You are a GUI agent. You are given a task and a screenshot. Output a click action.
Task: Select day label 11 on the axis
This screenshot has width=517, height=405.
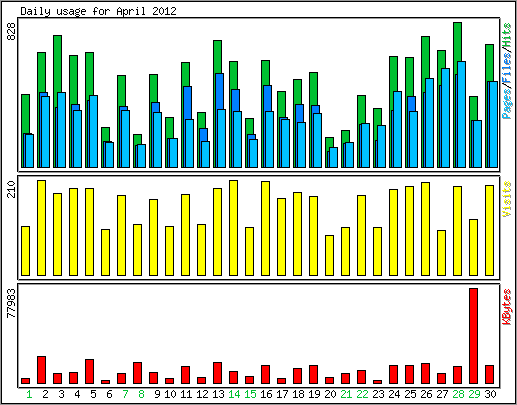pyautogui.click(x=186, y=395)
